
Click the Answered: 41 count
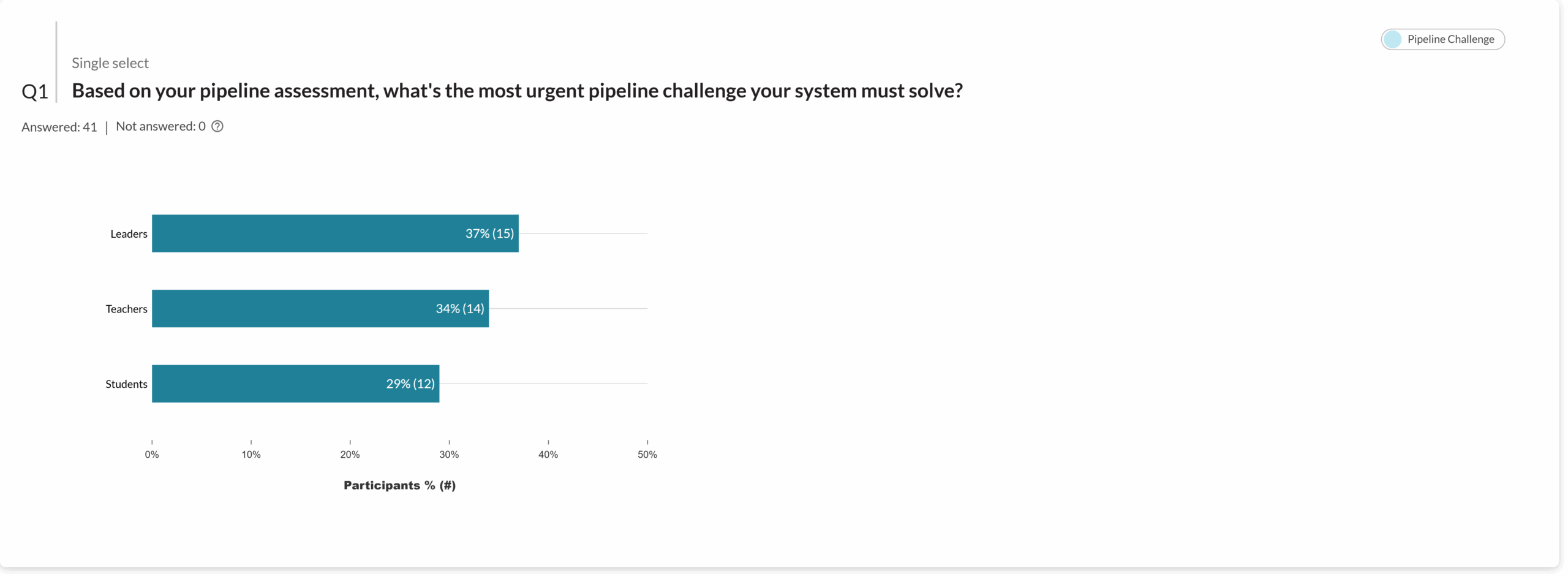click(x=59, y=127)
